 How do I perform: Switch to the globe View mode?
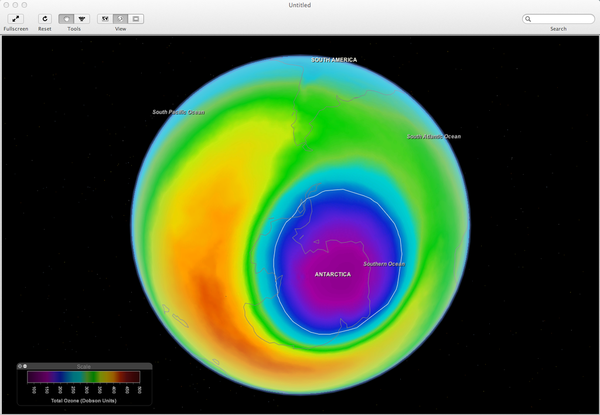coord(120,19)
